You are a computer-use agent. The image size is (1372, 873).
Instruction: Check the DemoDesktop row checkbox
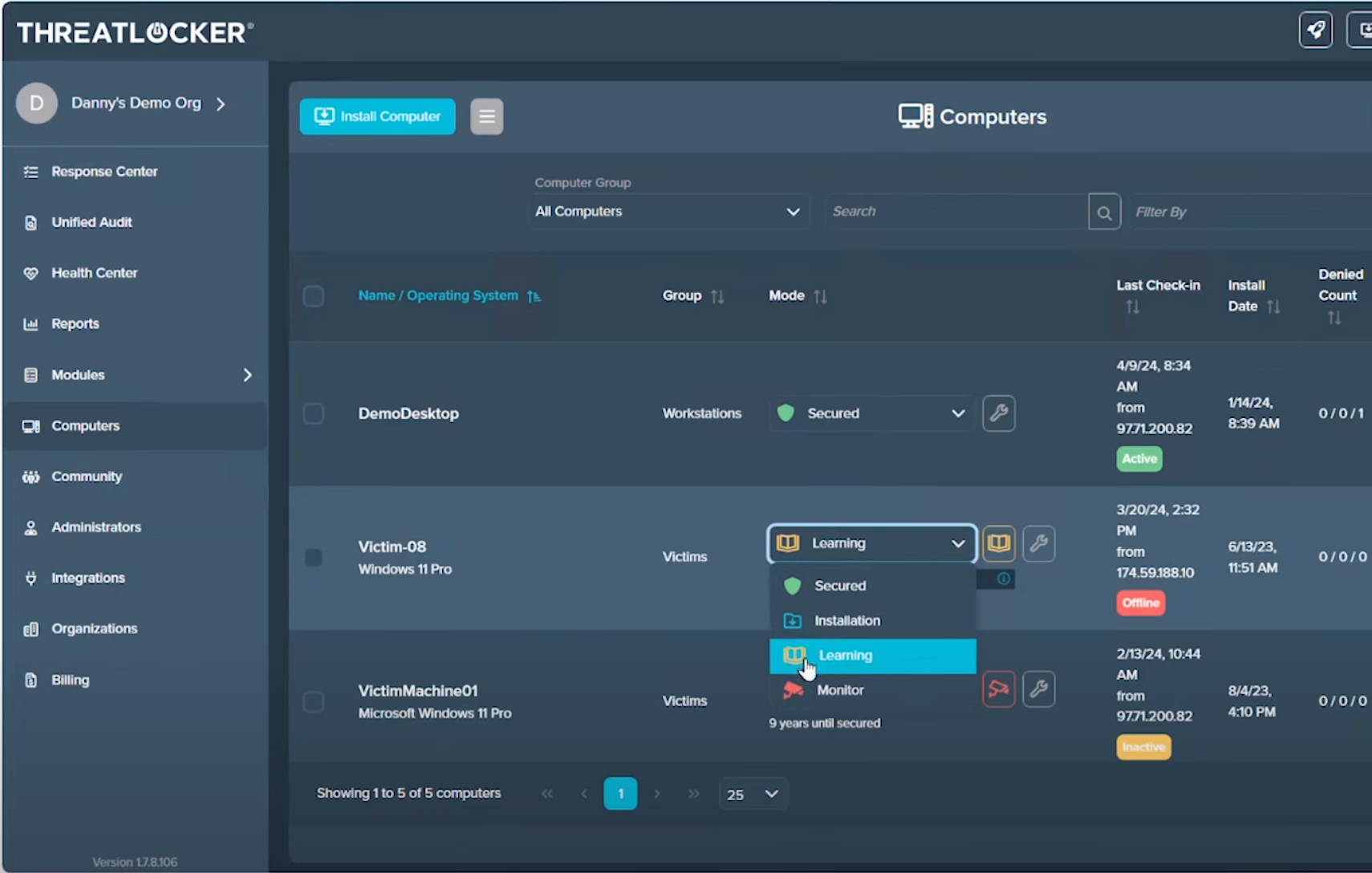[x=314, y=413]
